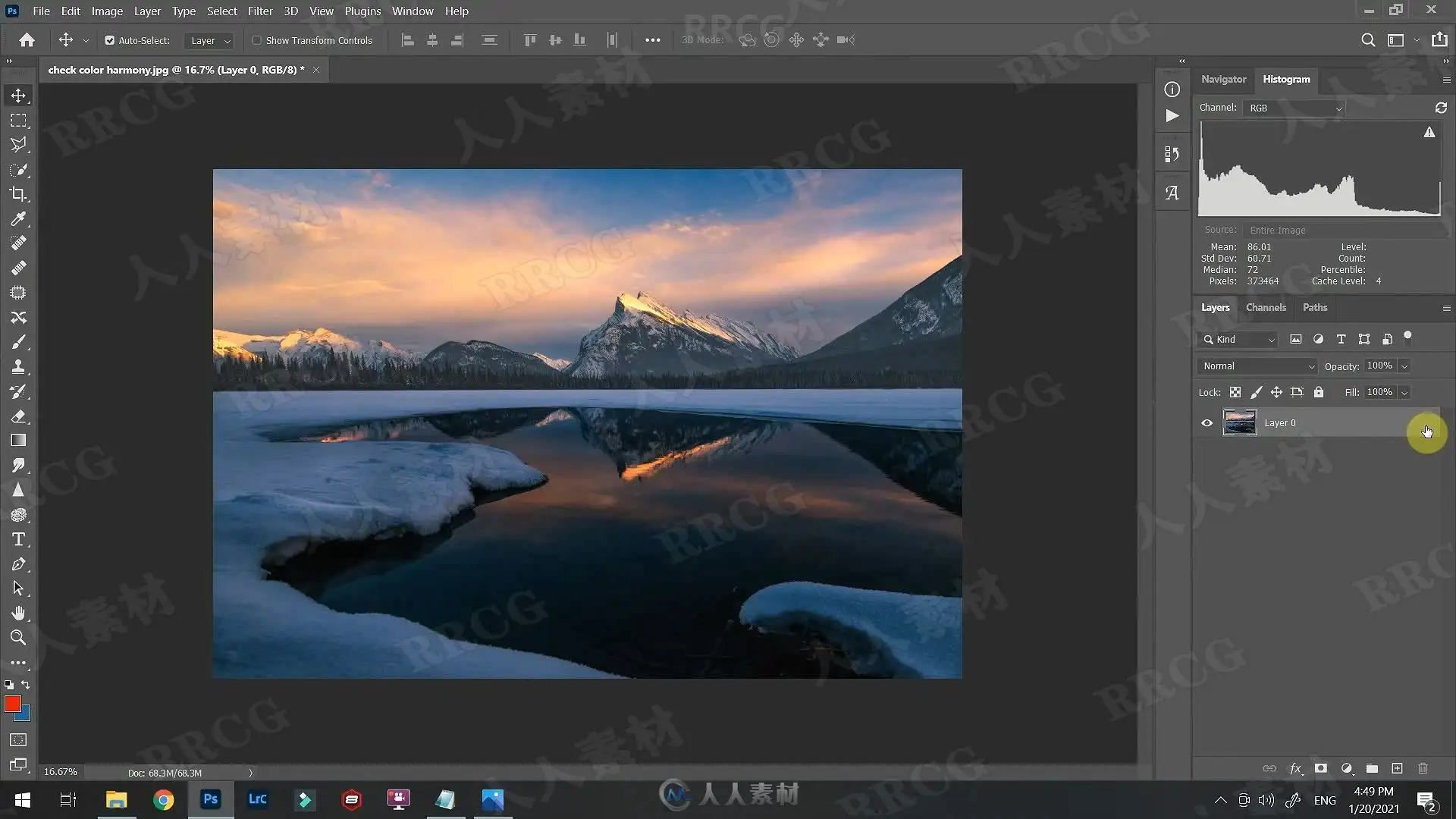1456x819 pixels.
Task: Select the Rectangular Marquee tool
Action: coord(18,121)
